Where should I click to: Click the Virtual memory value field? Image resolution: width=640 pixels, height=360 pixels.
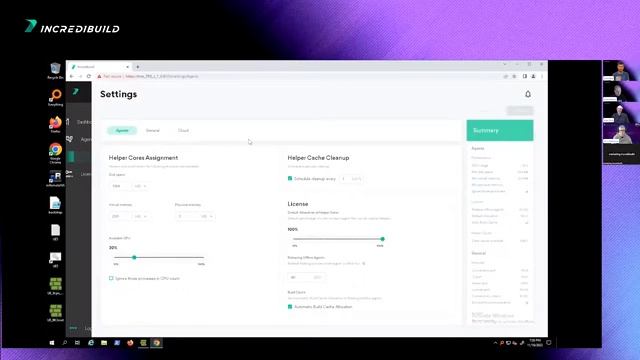pyautogui.click(x=120, y=216)
